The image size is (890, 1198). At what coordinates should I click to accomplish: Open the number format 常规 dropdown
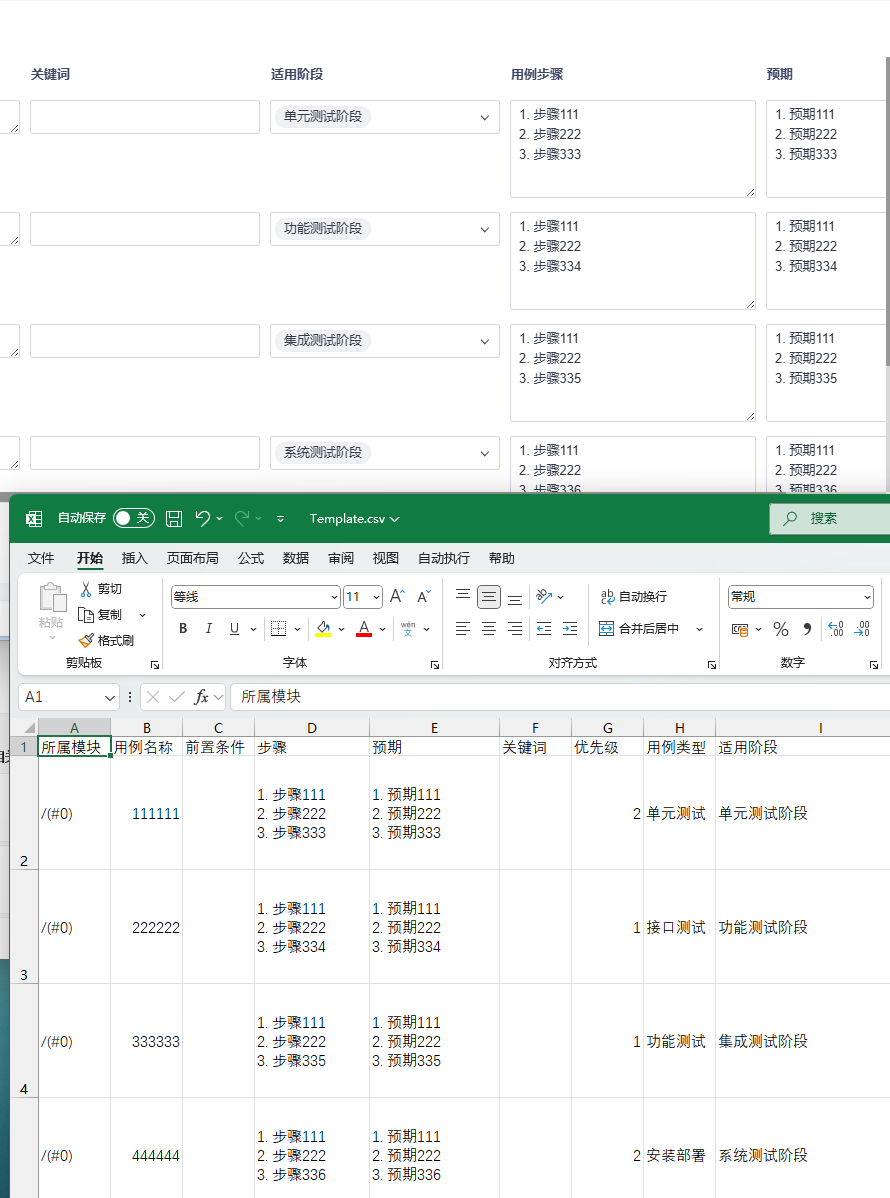click(x=867, y=597)
